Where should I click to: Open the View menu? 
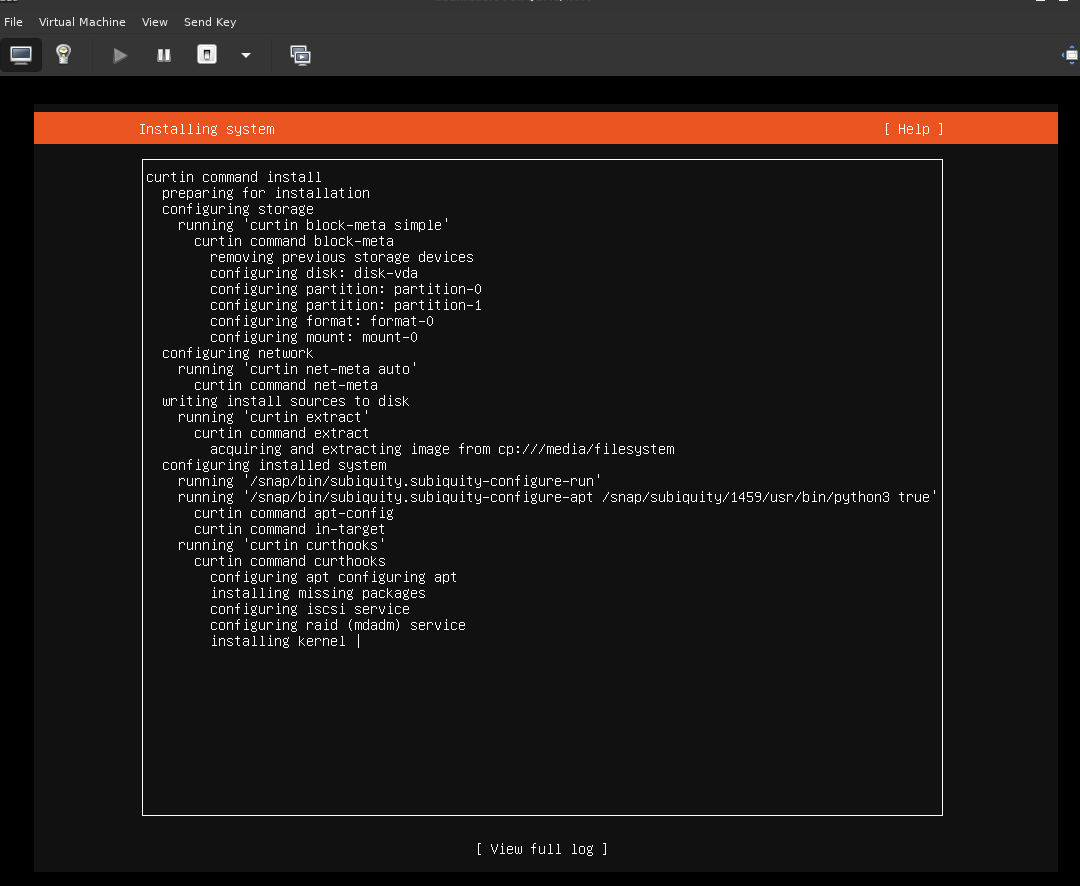click(x=155, y=21)
